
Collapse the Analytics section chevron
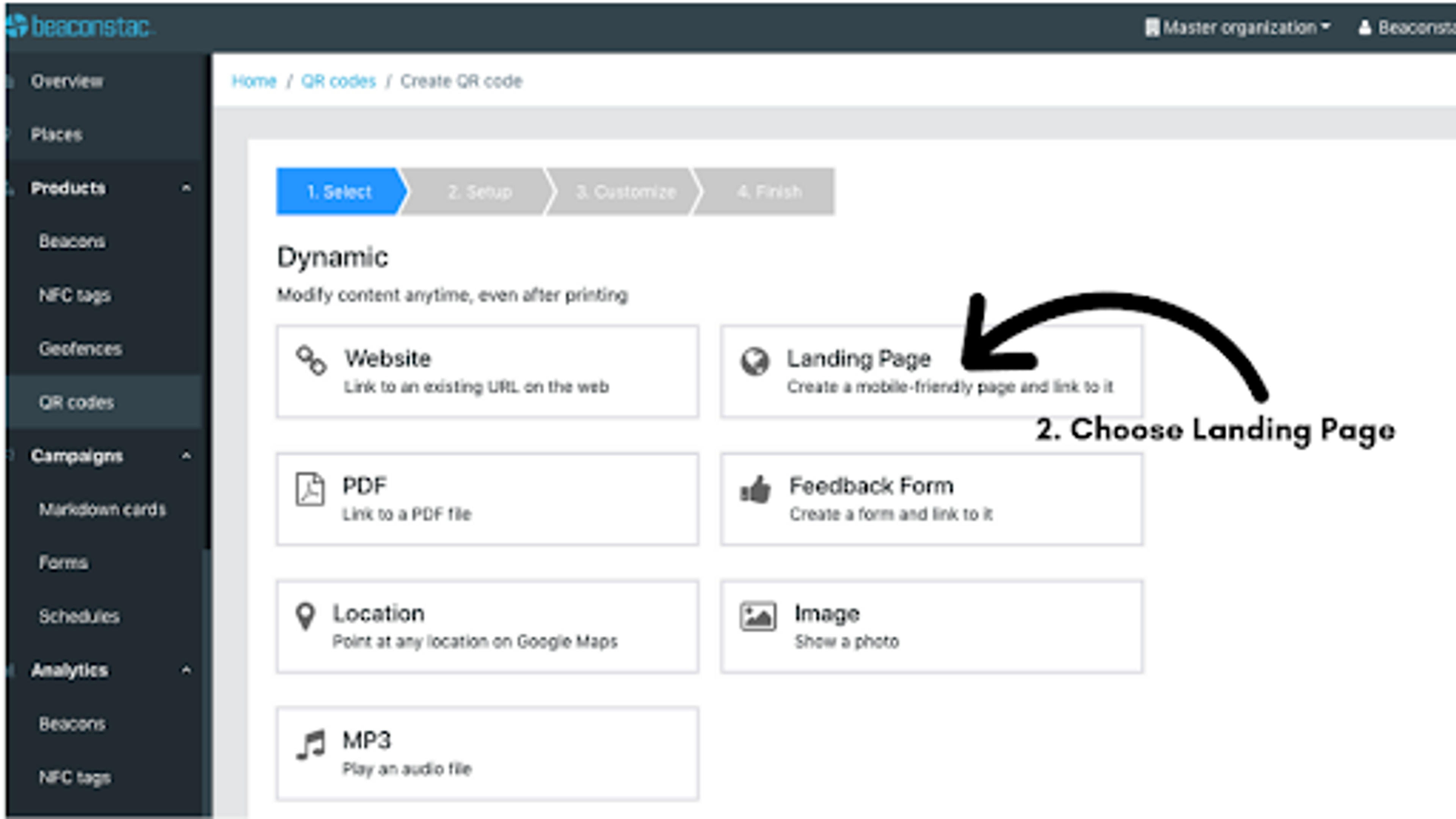pos(186,670)
